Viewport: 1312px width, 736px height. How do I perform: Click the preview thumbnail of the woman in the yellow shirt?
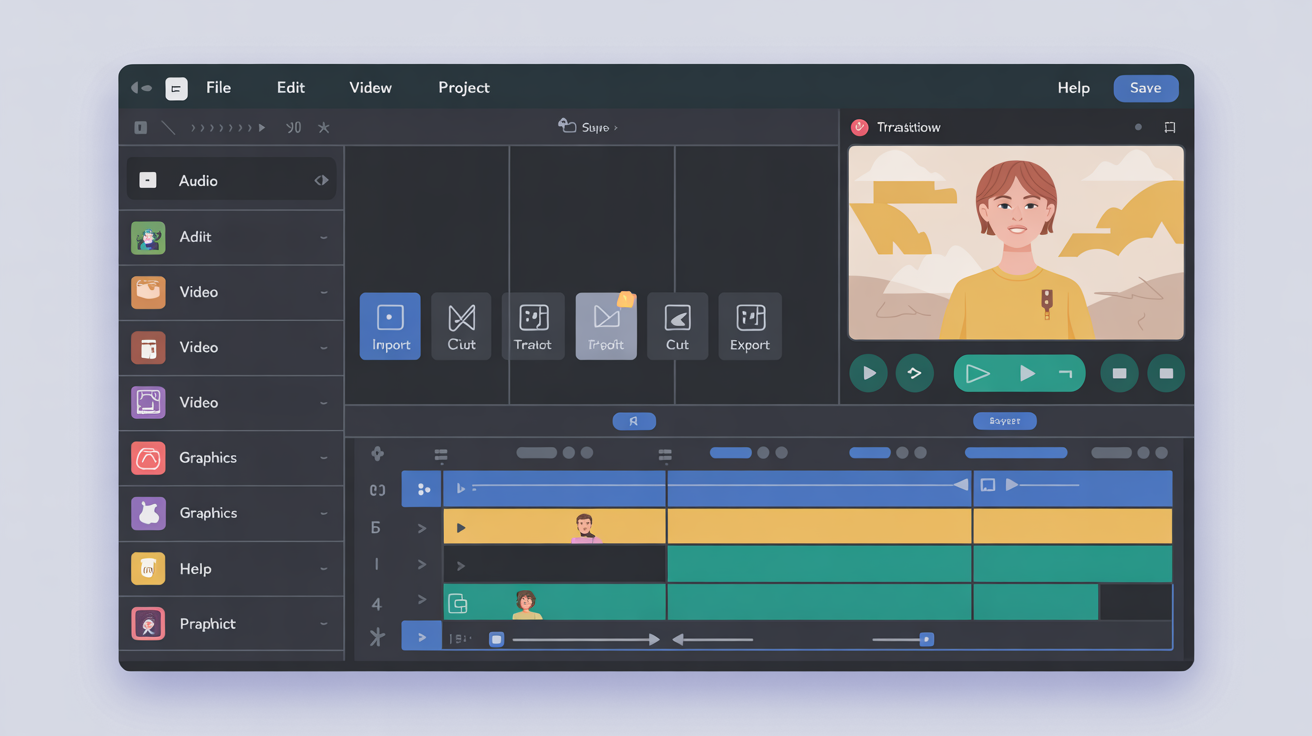pos(1016,243)
